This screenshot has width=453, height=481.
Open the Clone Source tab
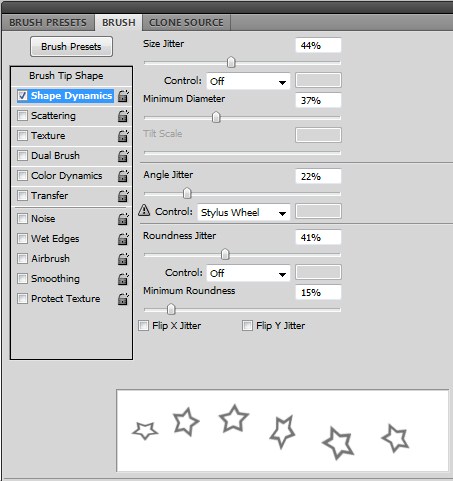click(x=186, y=22)
